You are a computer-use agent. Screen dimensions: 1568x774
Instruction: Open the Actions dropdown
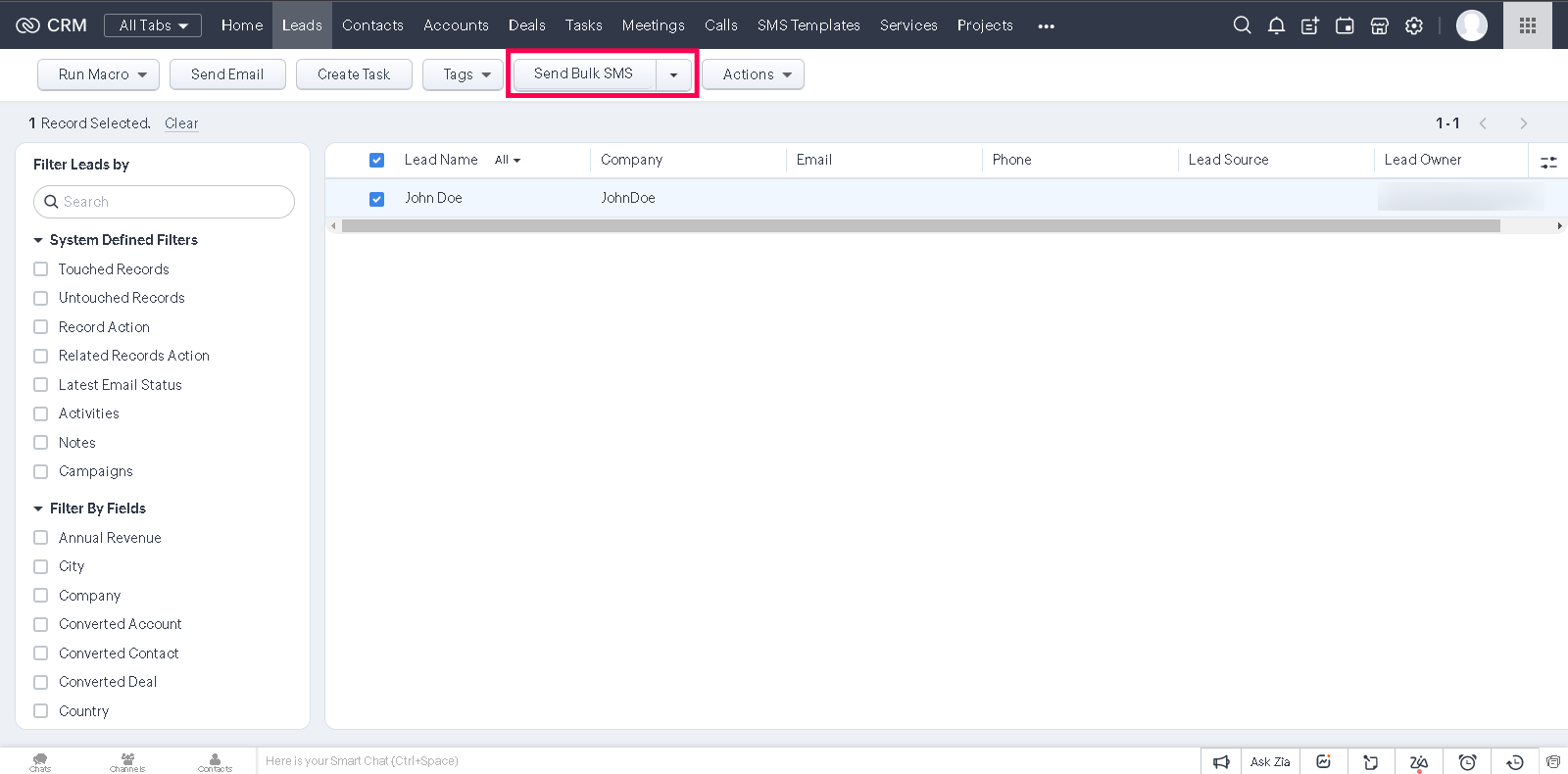(x=753, y=74)
